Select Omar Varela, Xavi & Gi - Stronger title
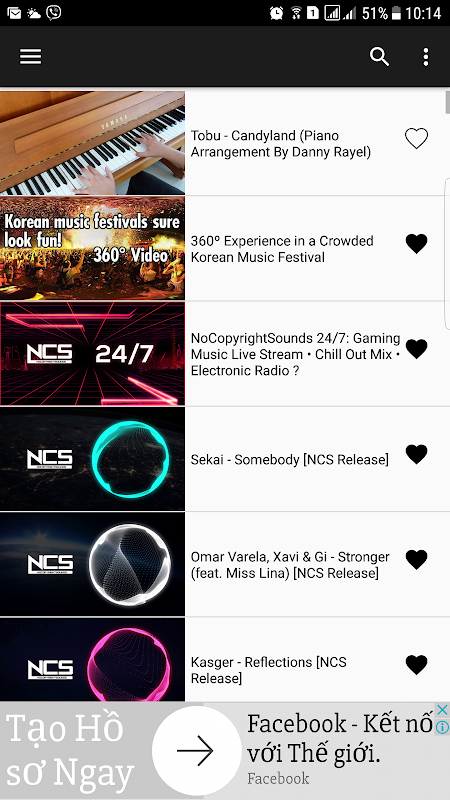The image size is (450, 800). 290,565
